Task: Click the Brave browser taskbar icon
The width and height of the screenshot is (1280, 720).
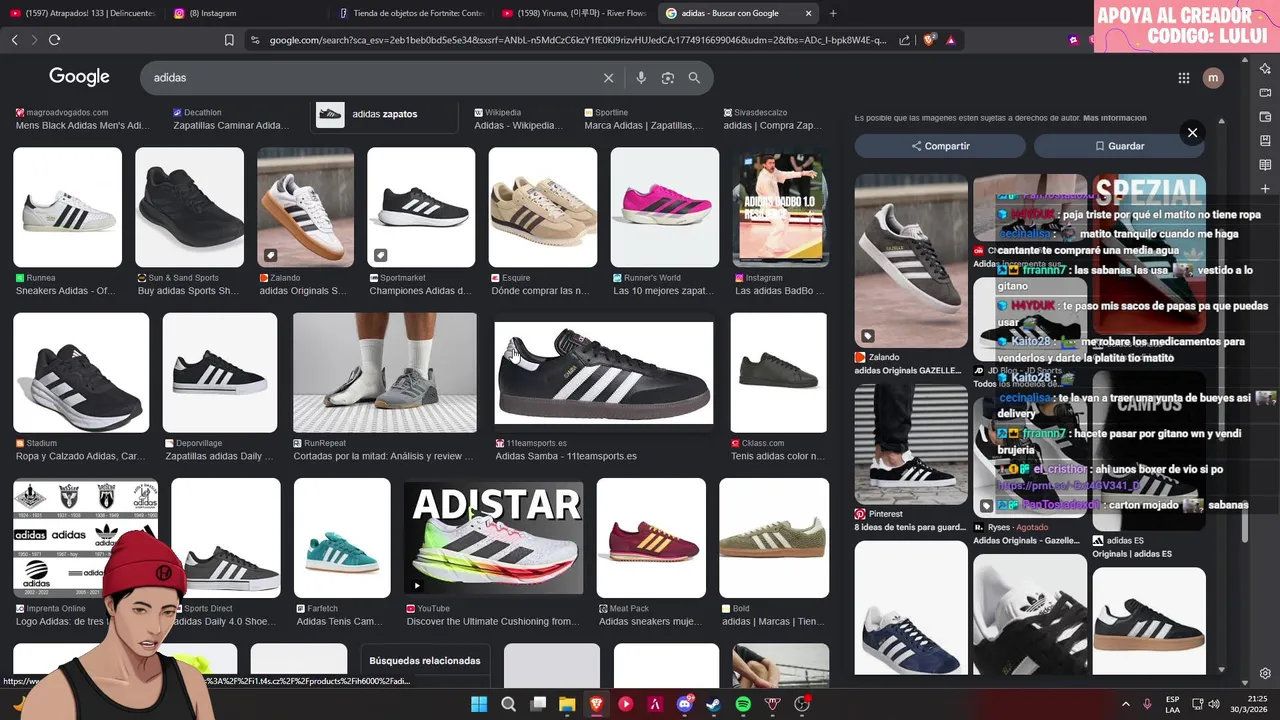Action: 597,704
